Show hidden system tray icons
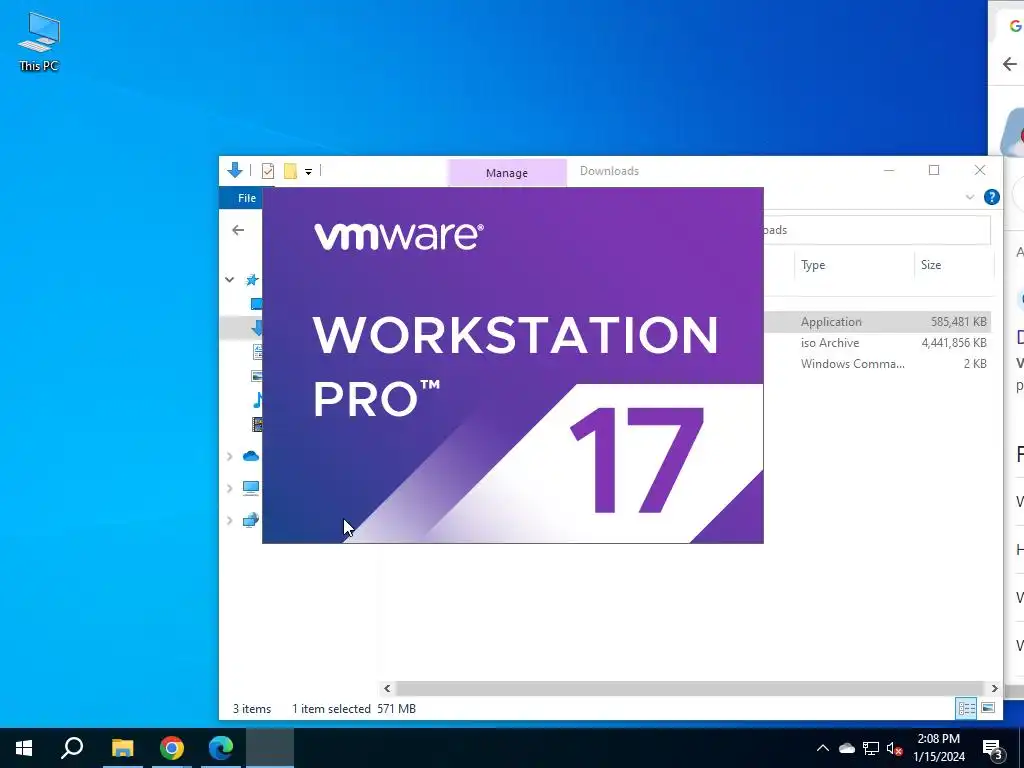Screen dimensions: 1024x768 (x=823, y=748)
